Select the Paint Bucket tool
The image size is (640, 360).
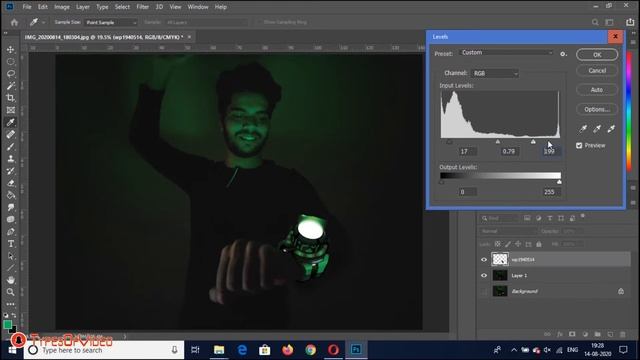click(x=11, y=195)
